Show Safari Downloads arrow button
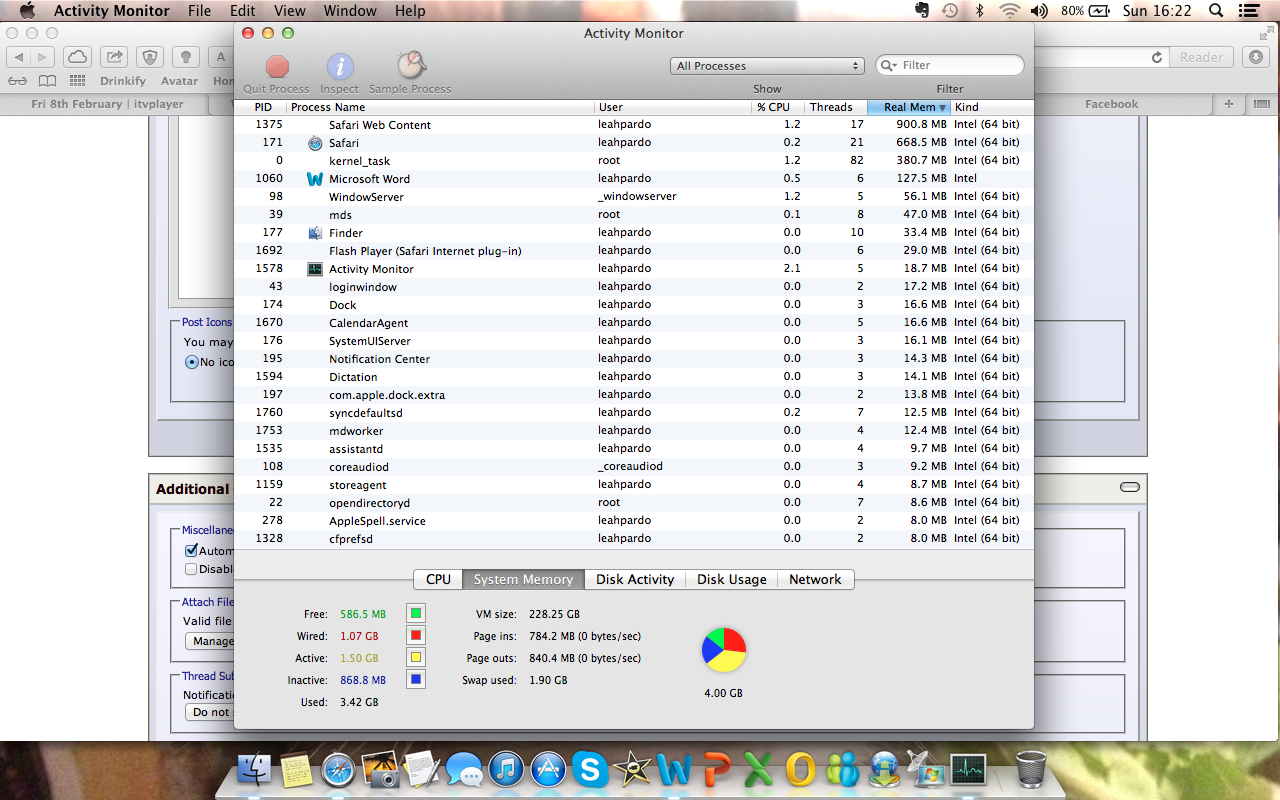This screenshot has width=1280, height=800. click(x=1257, y=57)
